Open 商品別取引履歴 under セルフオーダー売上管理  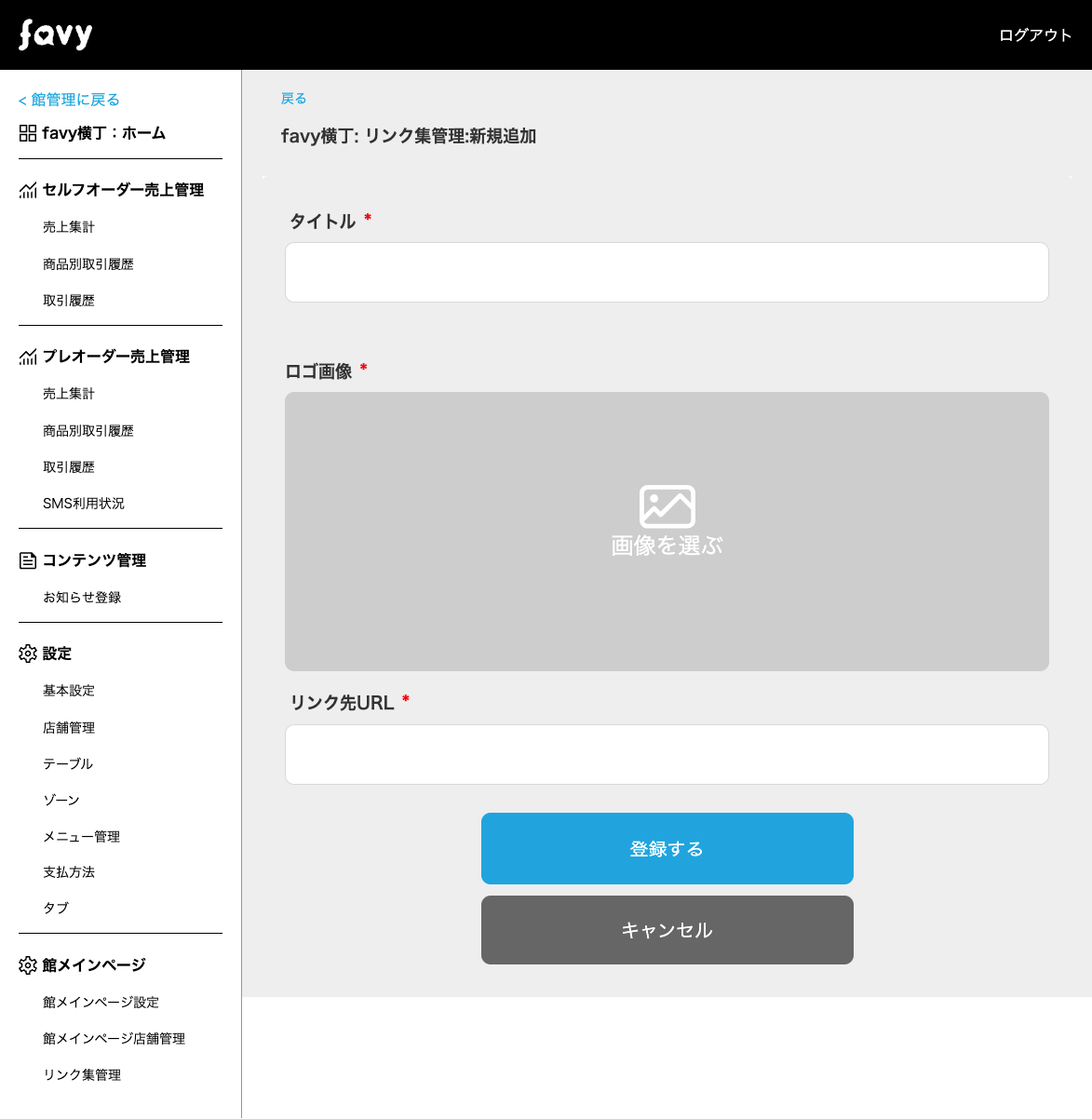click(x=88, y=264)
